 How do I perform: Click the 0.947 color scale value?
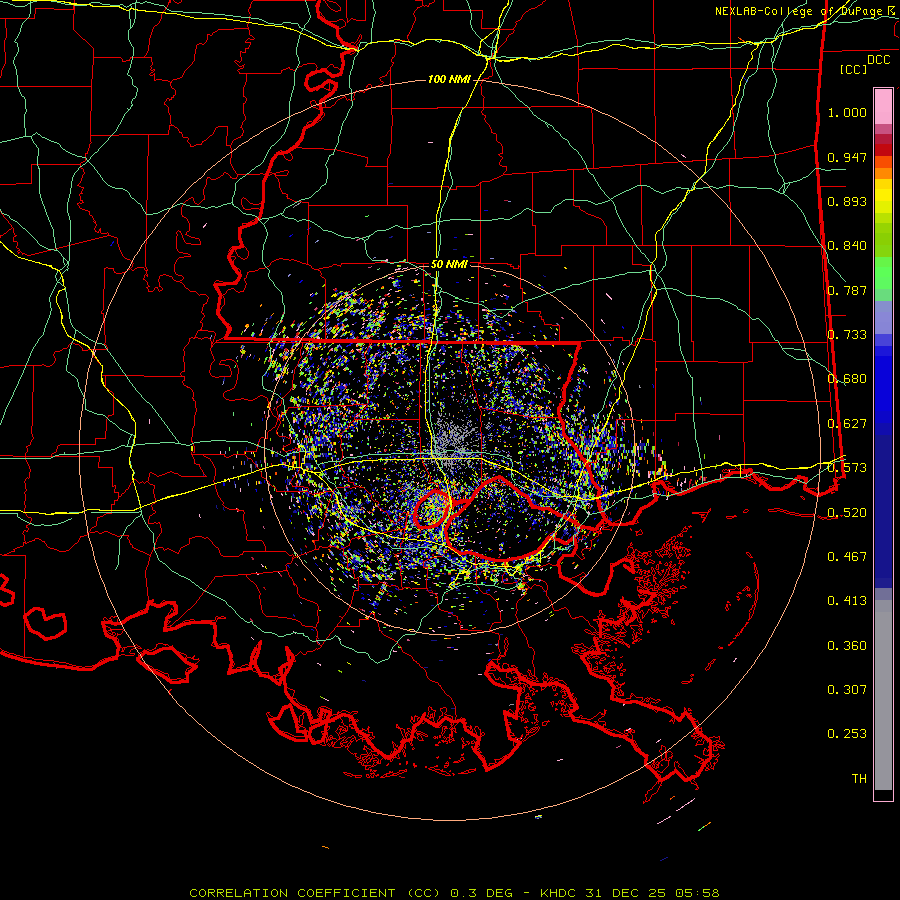click(x=847, y=157)
